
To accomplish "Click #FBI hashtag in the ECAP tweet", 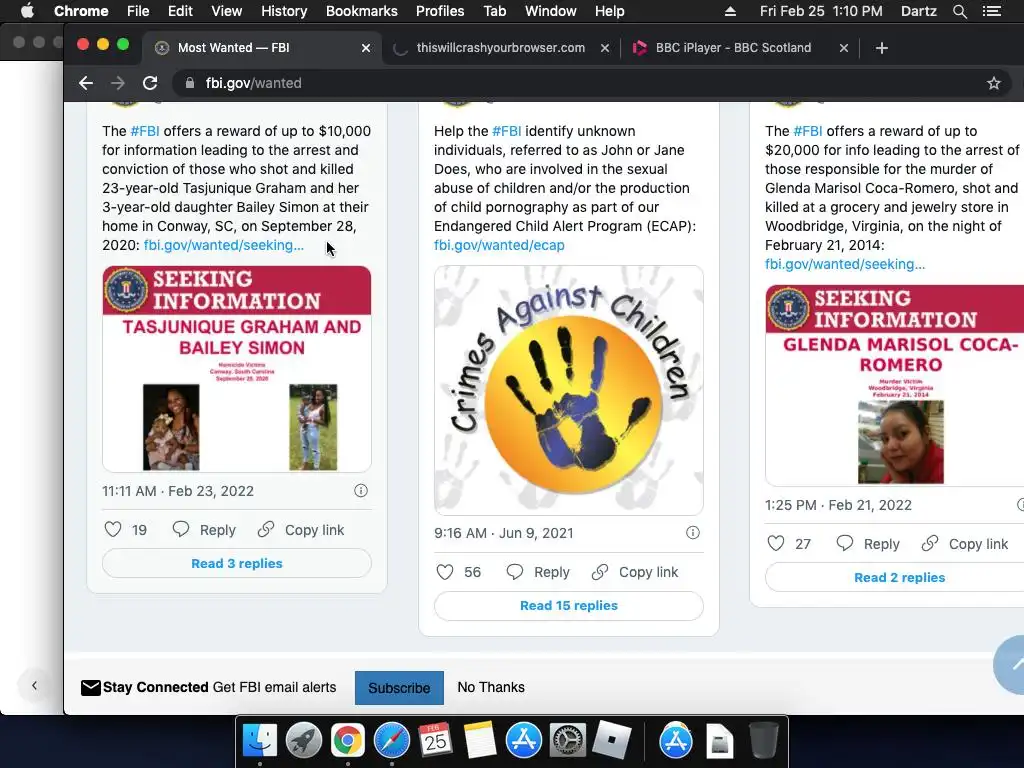I will (x=507, y=131).
